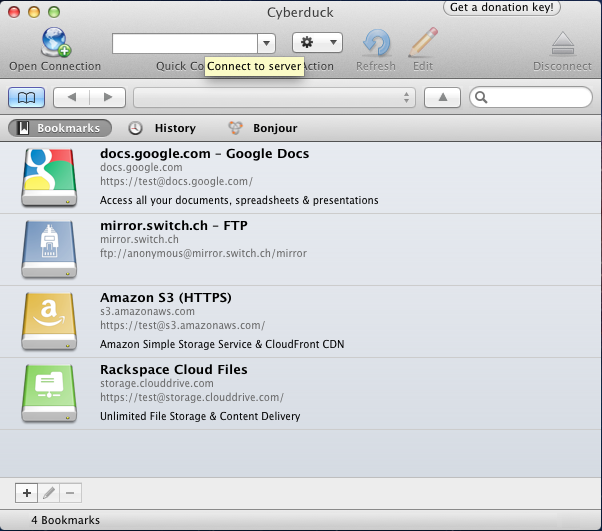Remove bookmark with the minus button
This screenshot has height=531, width=602.
coord(70,493)
